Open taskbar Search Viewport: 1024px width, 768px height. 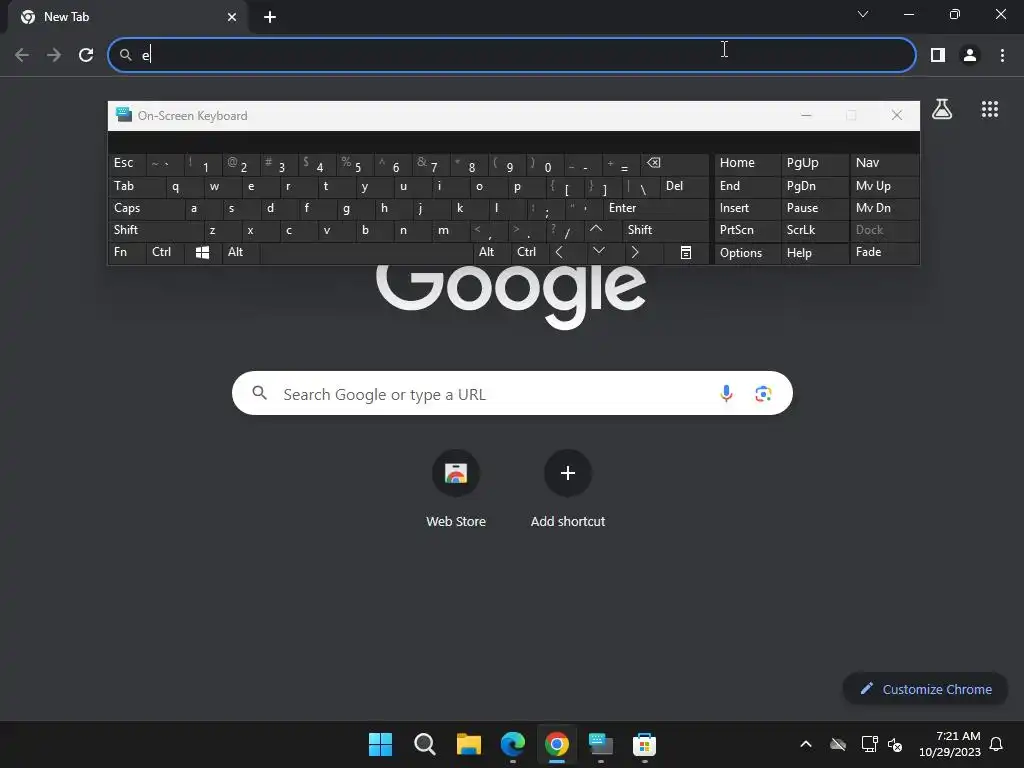pos(424,744)
